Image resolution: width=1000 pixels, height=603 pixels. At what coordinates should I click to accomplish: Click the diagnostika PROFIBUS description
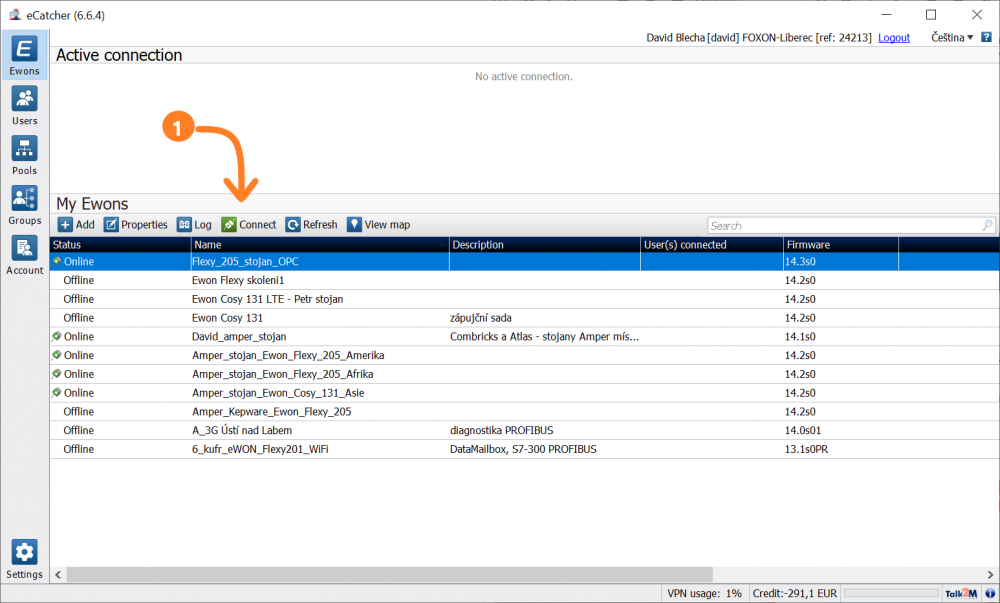[x=502, y=430]
